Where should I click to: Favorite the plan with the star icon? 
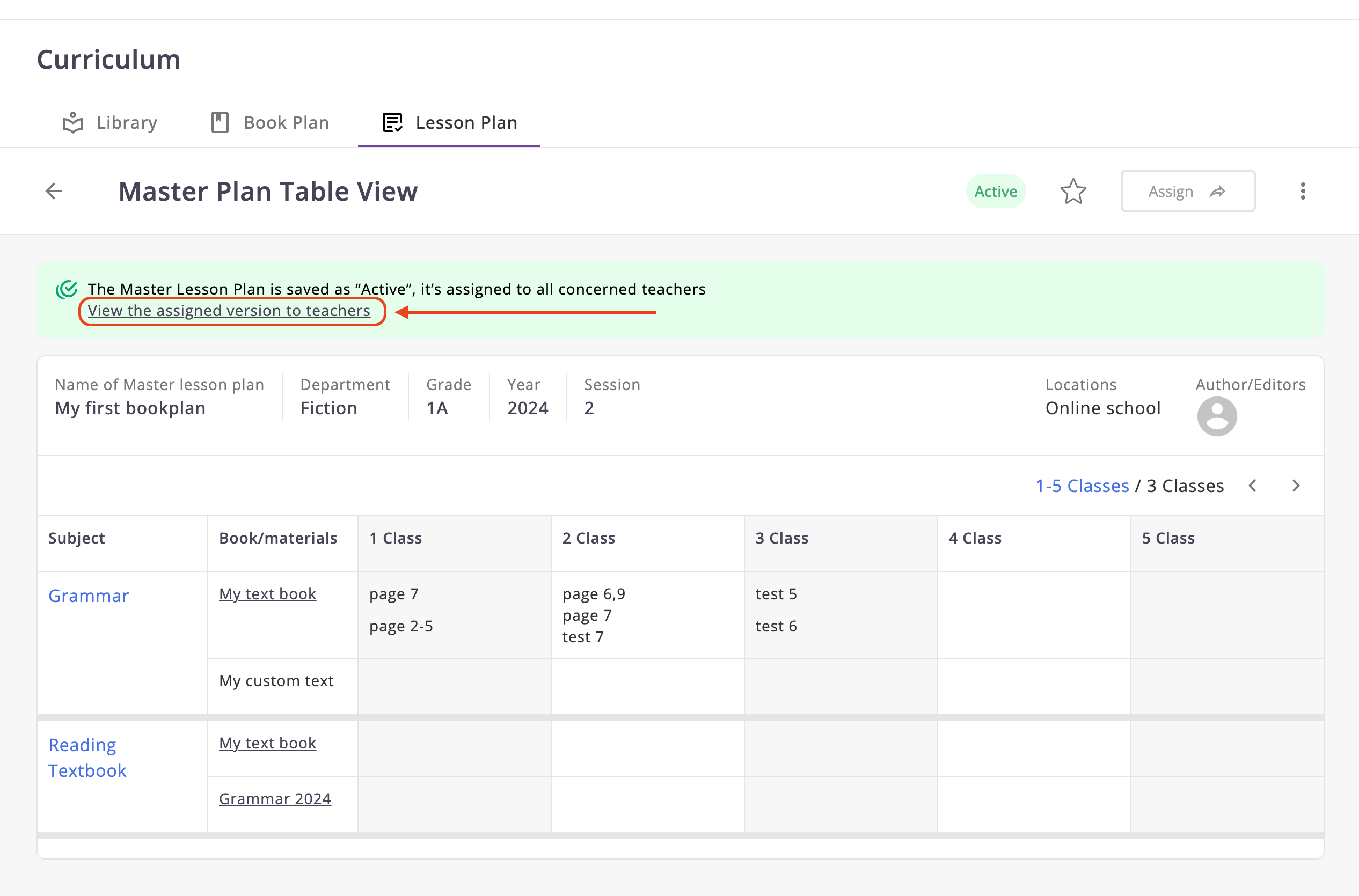point(1073,192)
